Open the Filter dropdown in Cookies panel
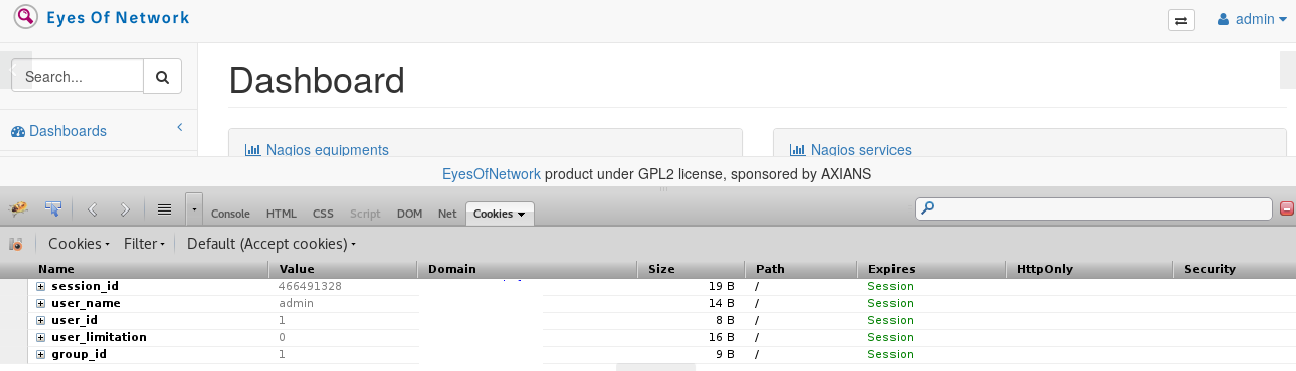 point(145,244)
